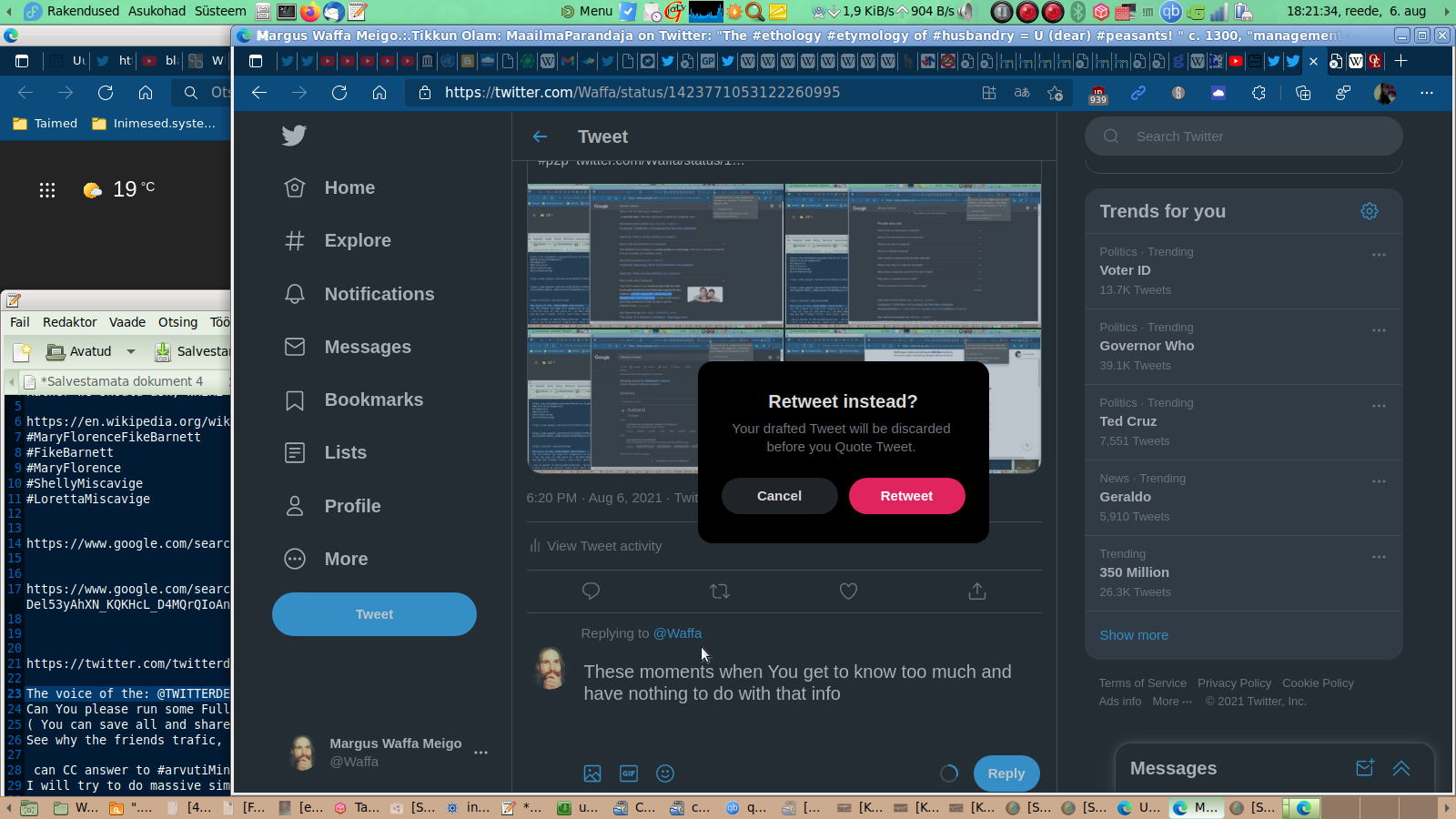Open options for Ted Cruz trend

pyautogui.click(x=1379, y=406)
